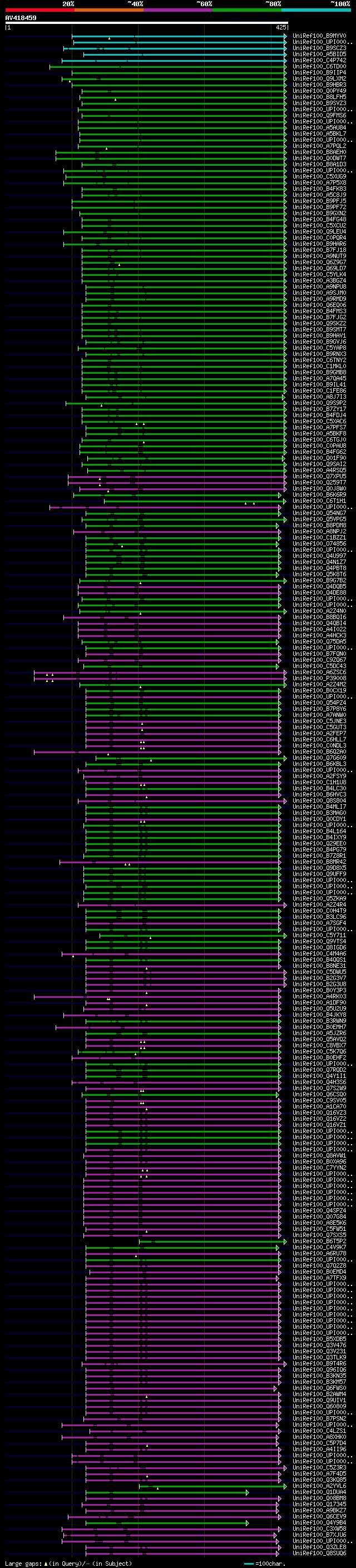Select hit label UniRef100_C5Z3R3
Screen dimensions: 356x1568
pyautogui.click(x=319, y=1467)
